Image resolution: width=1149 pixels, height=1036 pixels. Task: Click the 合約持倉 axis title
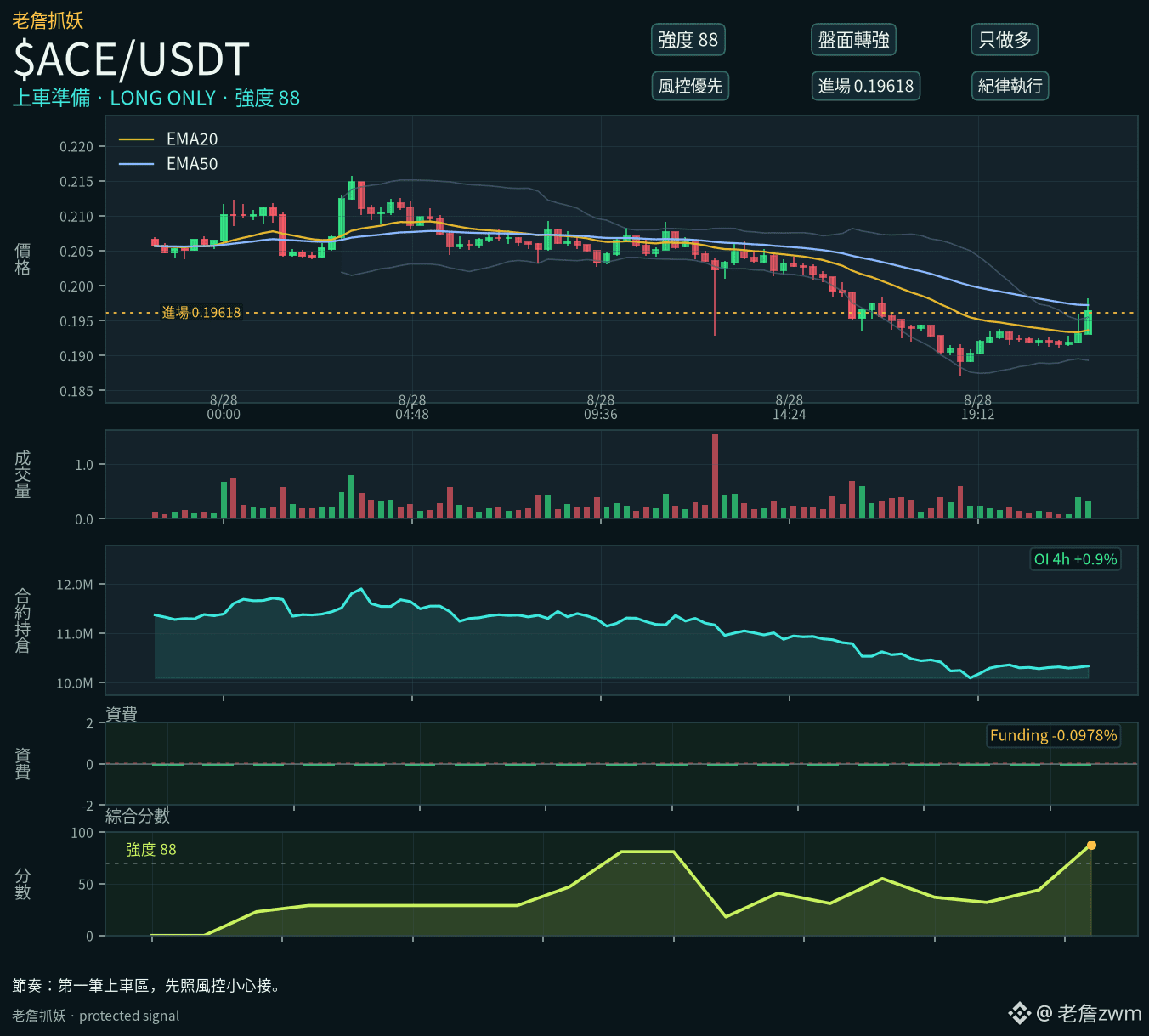23,620
